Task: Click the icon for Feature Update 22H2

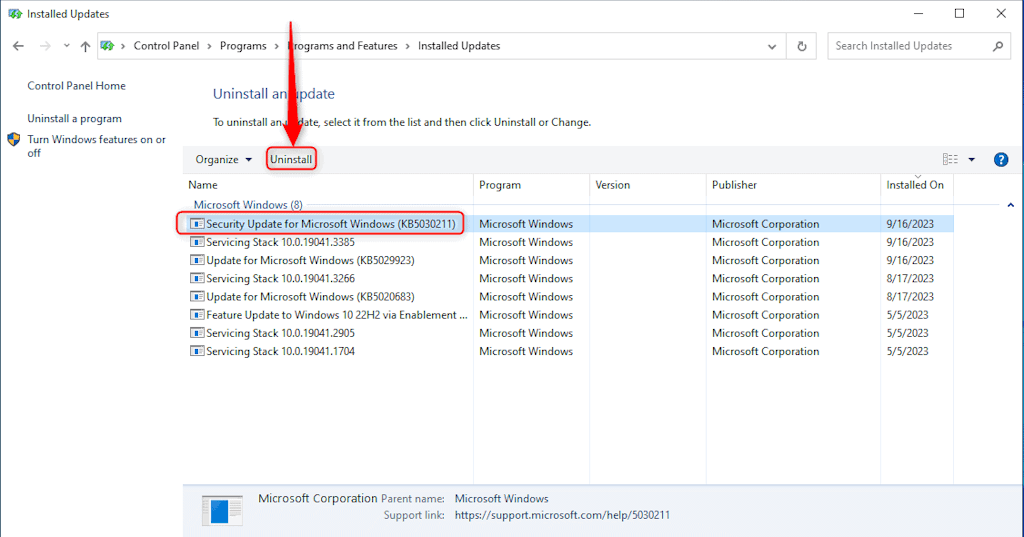Action: pos(197,315)
